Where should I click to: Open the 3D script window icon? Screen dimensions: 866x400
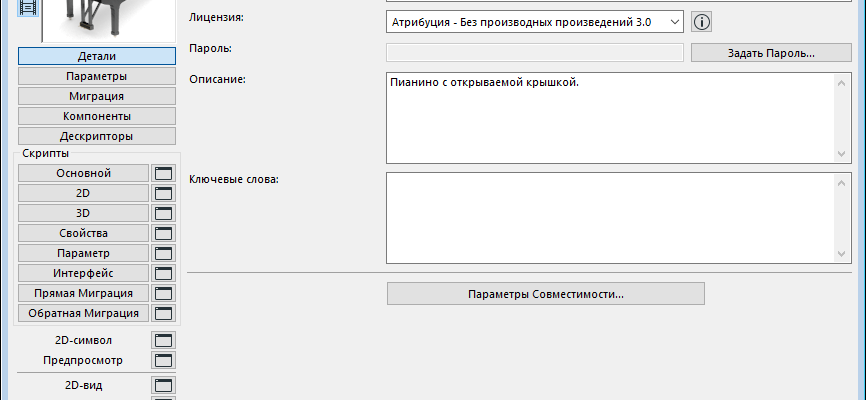[x=162, y=214]
